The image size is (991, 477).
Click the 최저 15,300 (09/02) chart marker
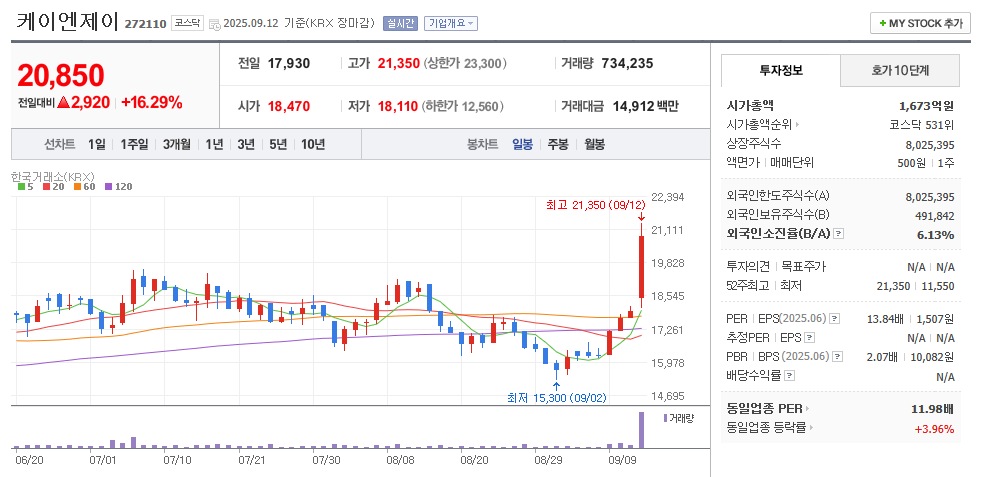[557, 398]
